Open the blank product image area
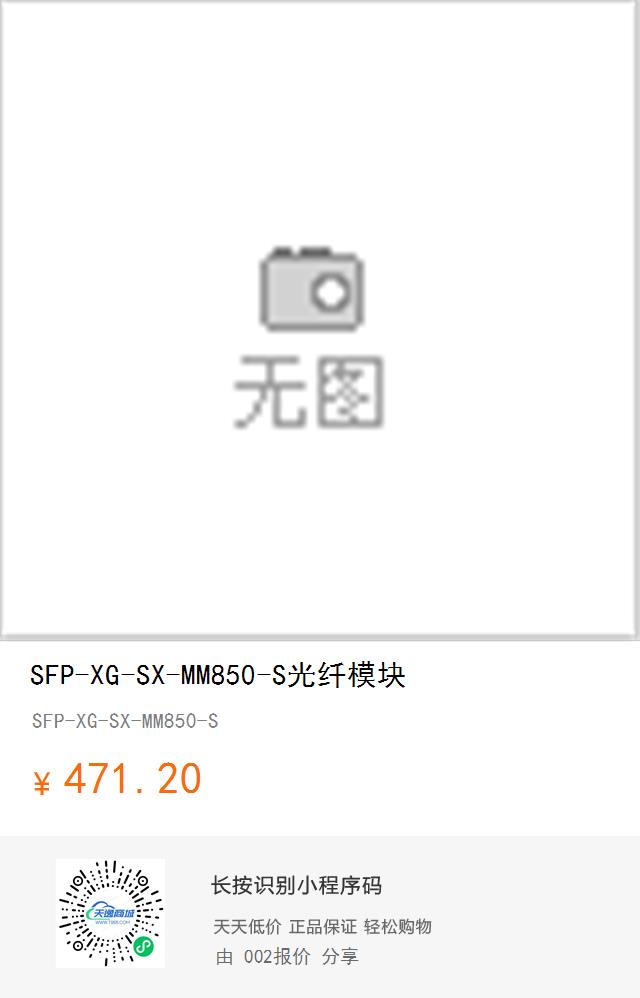This screenshot has width=640, height=998. 319,319
